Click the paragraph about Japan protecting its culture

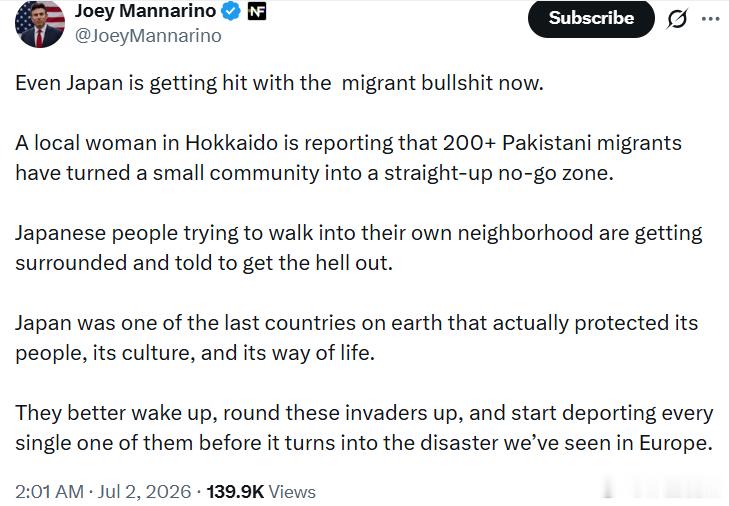click(357, 338)
